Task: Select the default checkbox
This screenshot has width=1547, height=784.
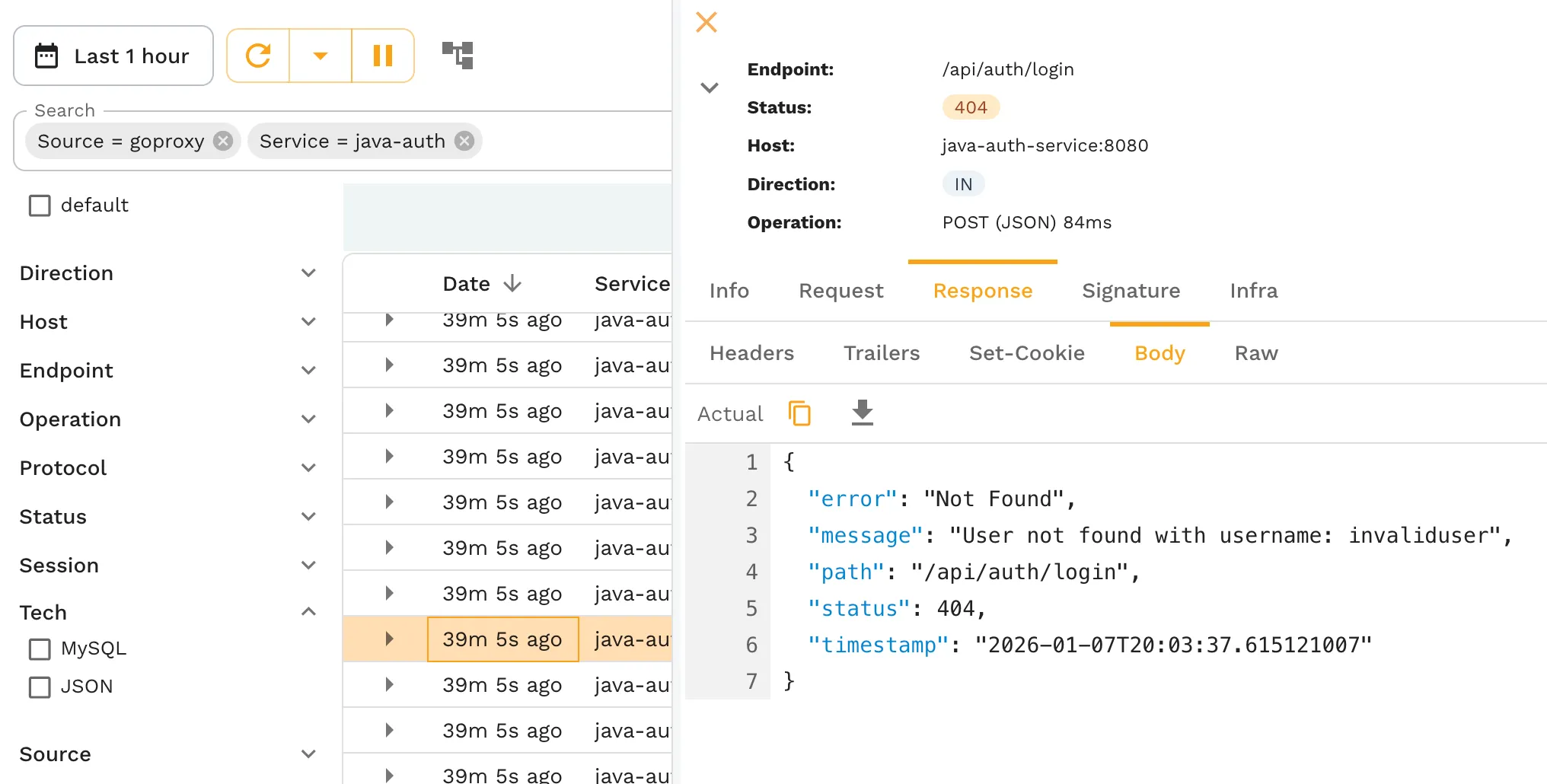Action: 40,205
